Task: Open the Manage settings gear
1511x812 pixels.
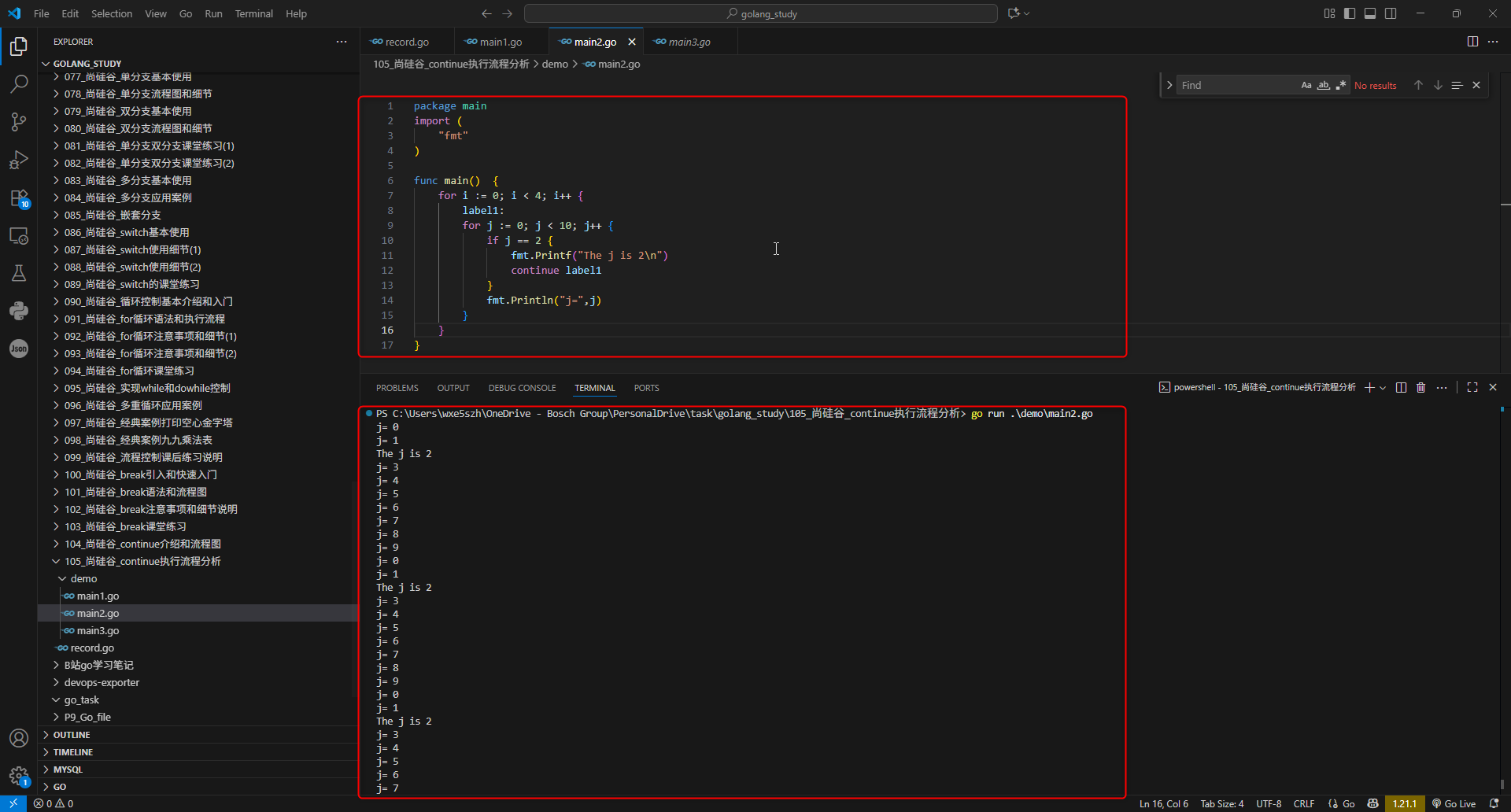Action: [x=19, y=776]
